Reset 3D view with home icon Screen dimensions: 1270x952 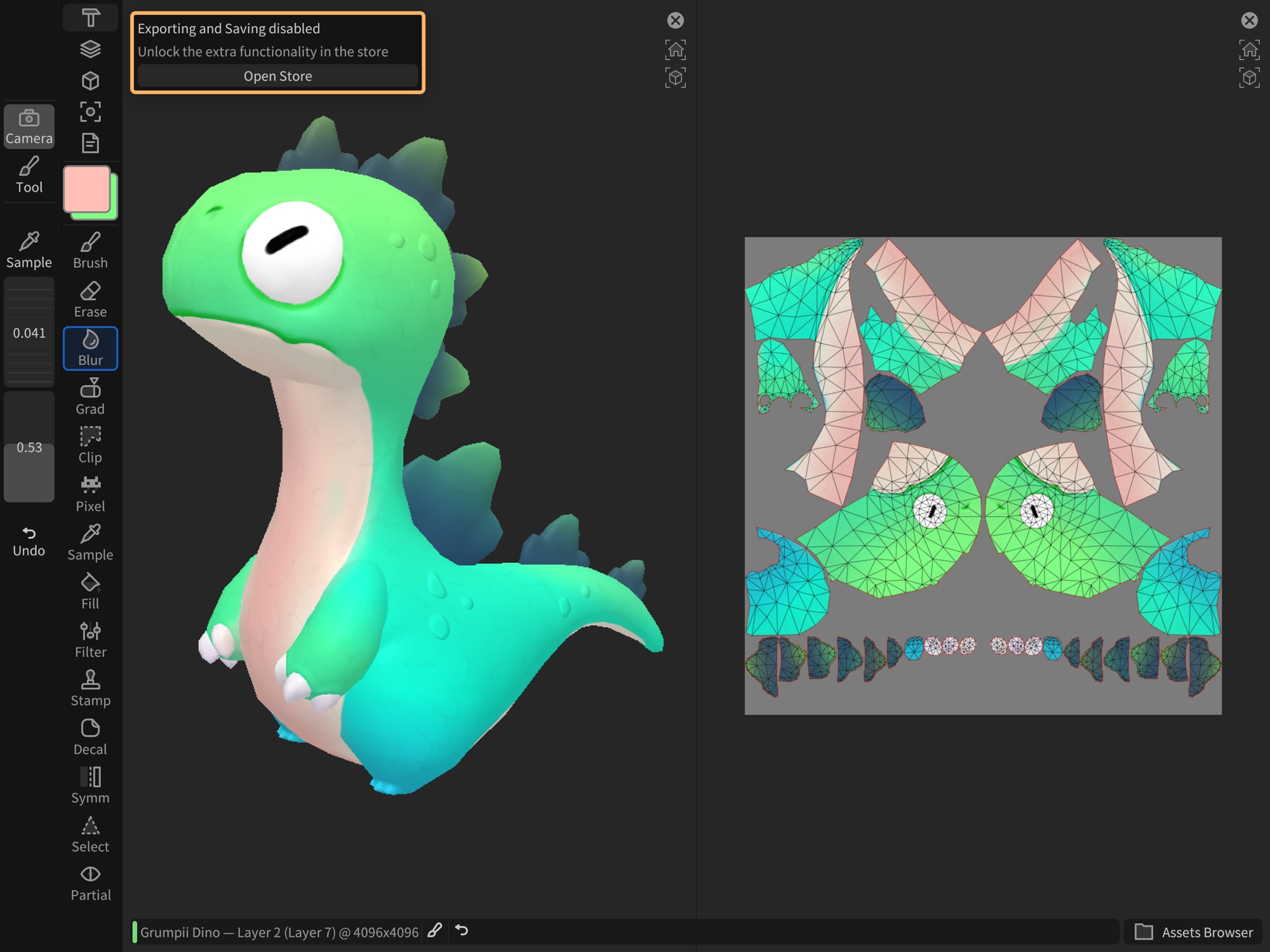click(675, 50)
